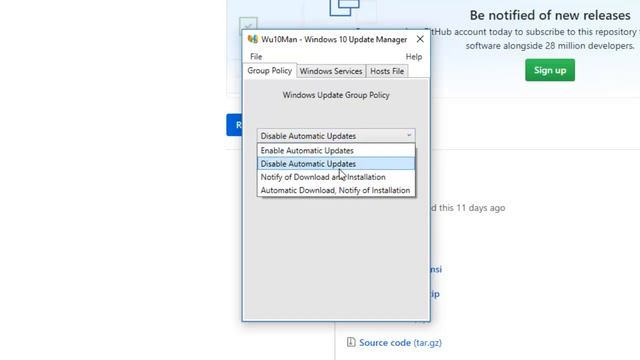The height and width of the screenshot is (360, 640).
Task: Open the Help menu in Wu10Man
Action: coord(413,57)
